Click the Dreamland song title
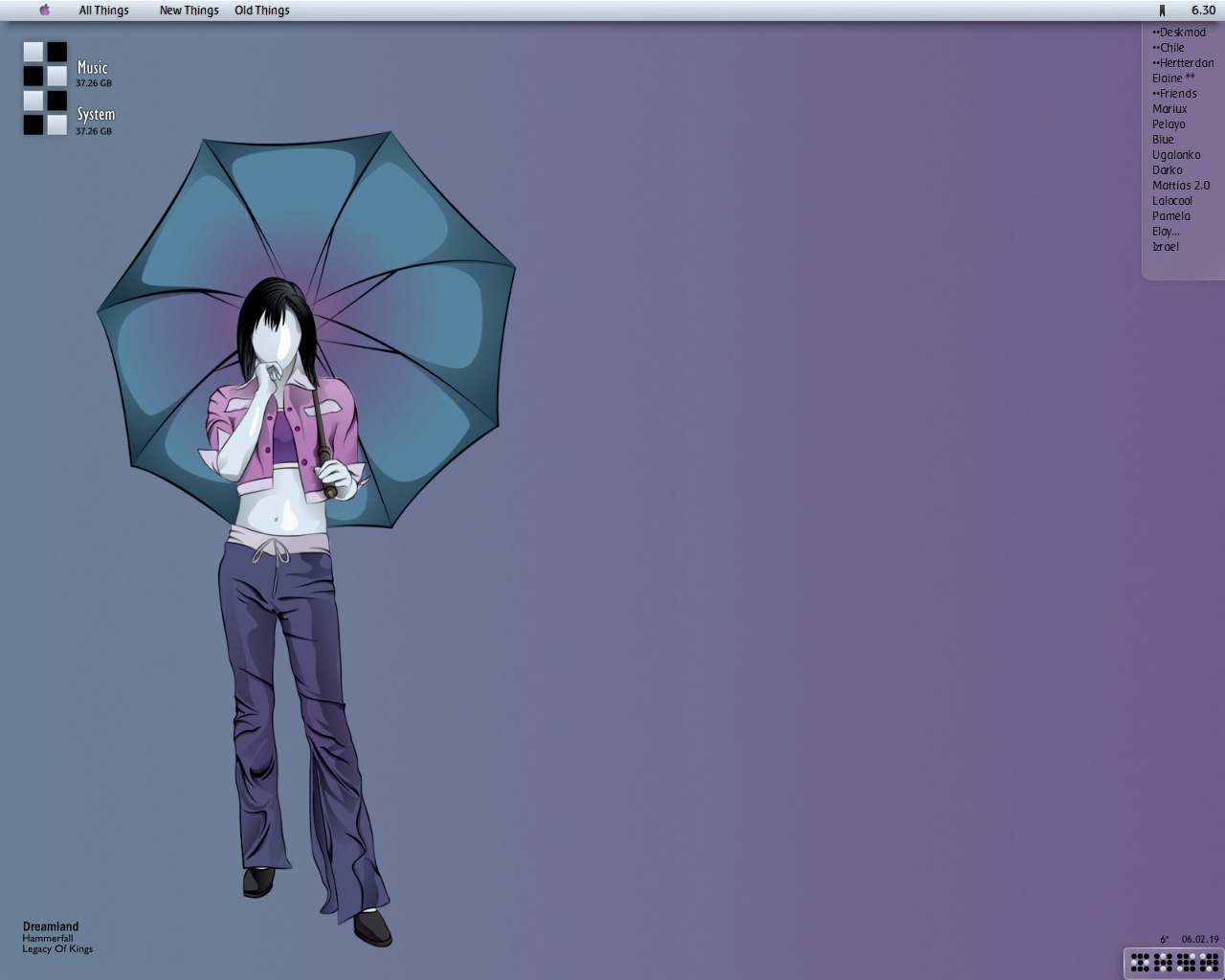This screenshot has width=1225, height=980. [51, 926]
